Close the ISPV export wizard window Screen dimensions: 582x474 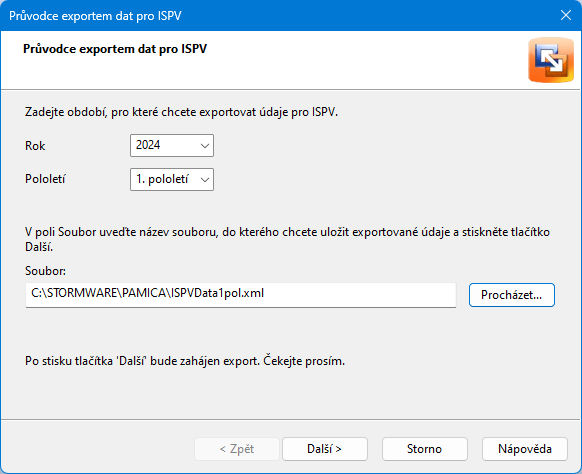pos(566,15)
